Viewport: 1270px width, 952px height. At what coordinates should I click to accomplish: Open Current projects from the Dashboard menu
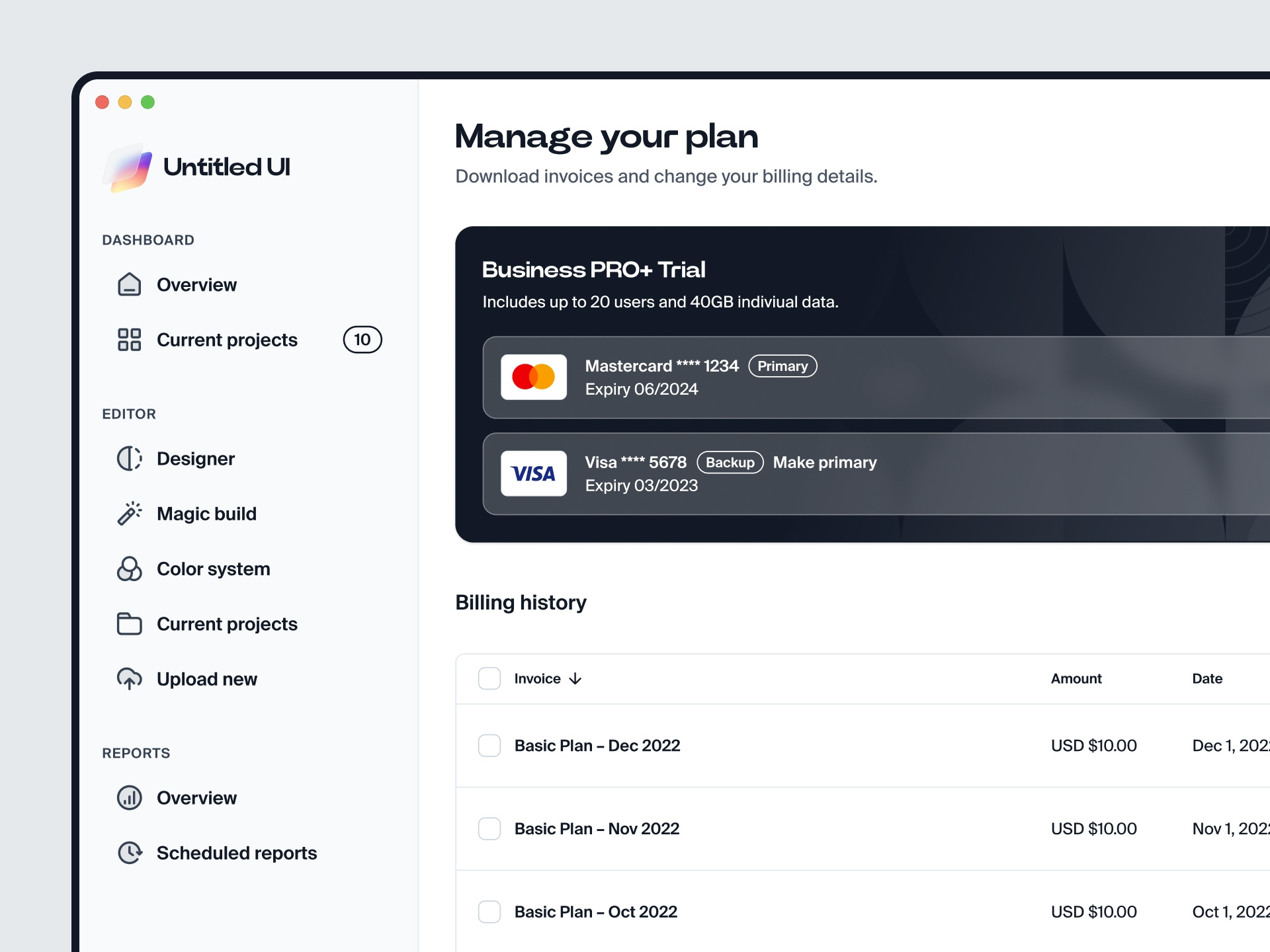coord(227,340)
